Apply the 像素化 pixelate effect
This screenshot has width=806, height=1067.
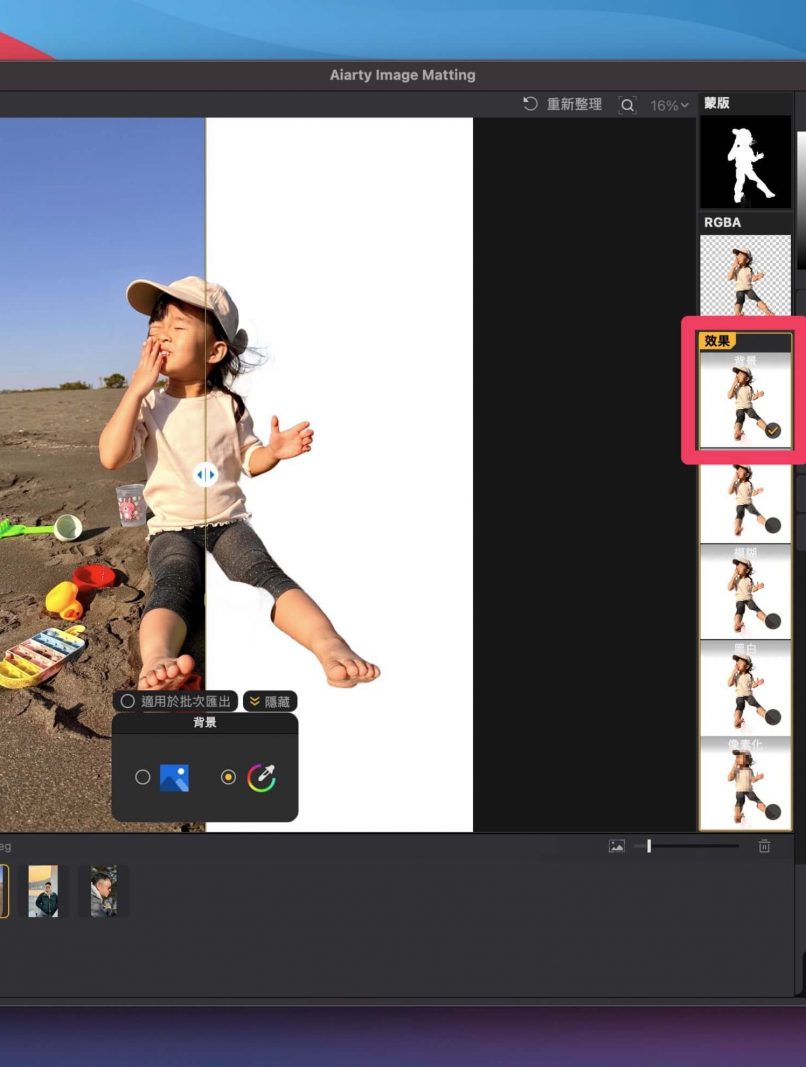click(745, 784)
